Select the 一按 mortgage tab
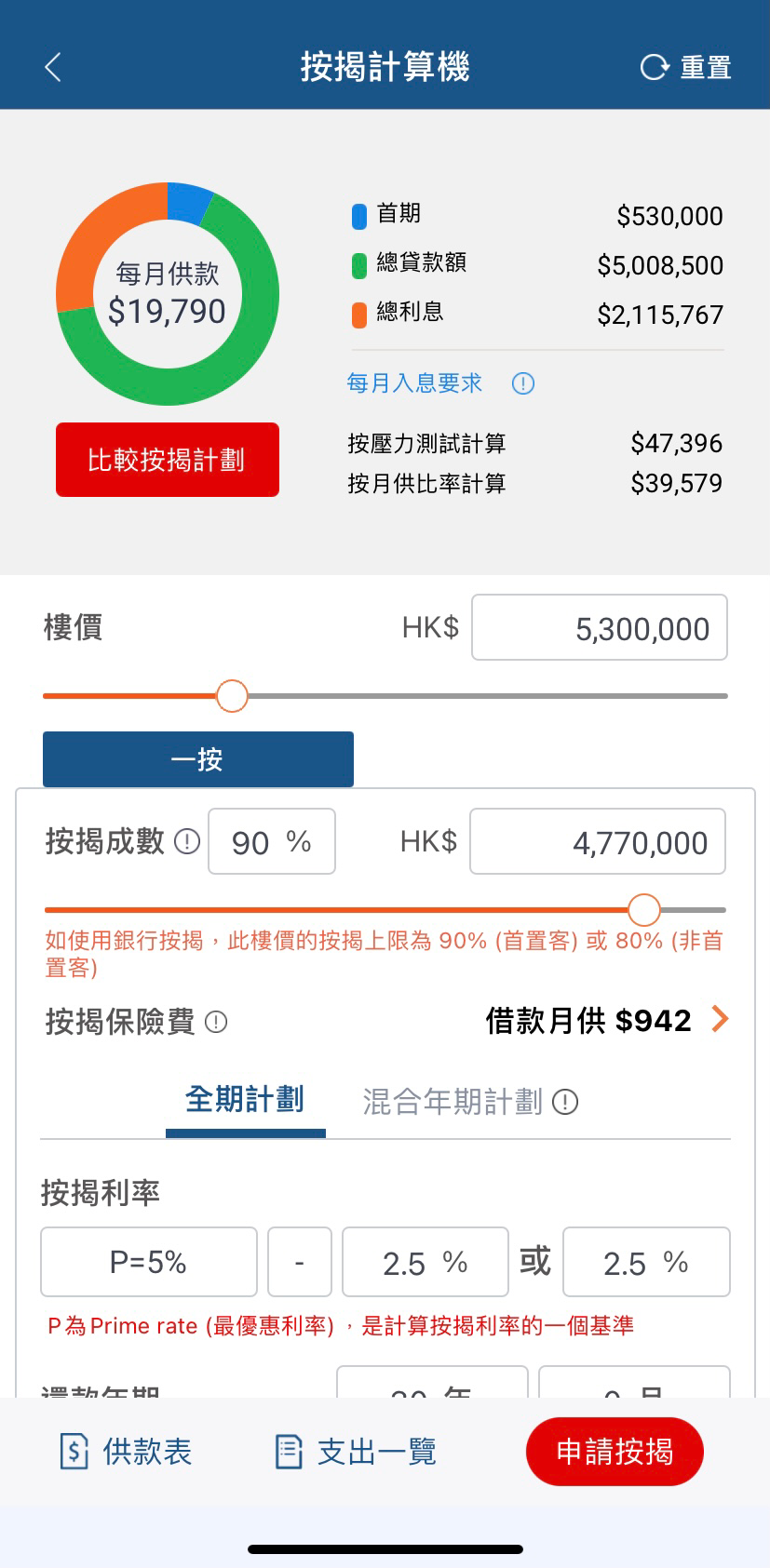Screen dimensions: 770x1568 pos(198,759)
